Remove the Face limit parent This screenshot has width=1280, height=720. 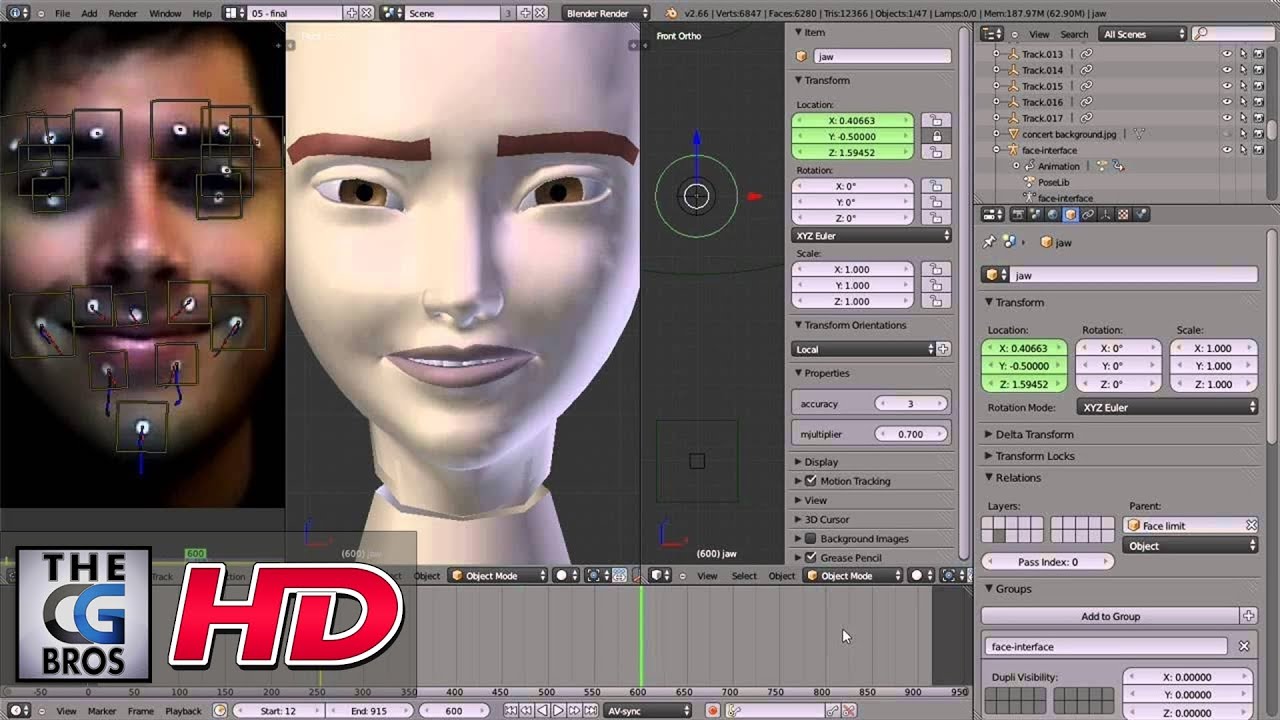[x=1251, y=525]
